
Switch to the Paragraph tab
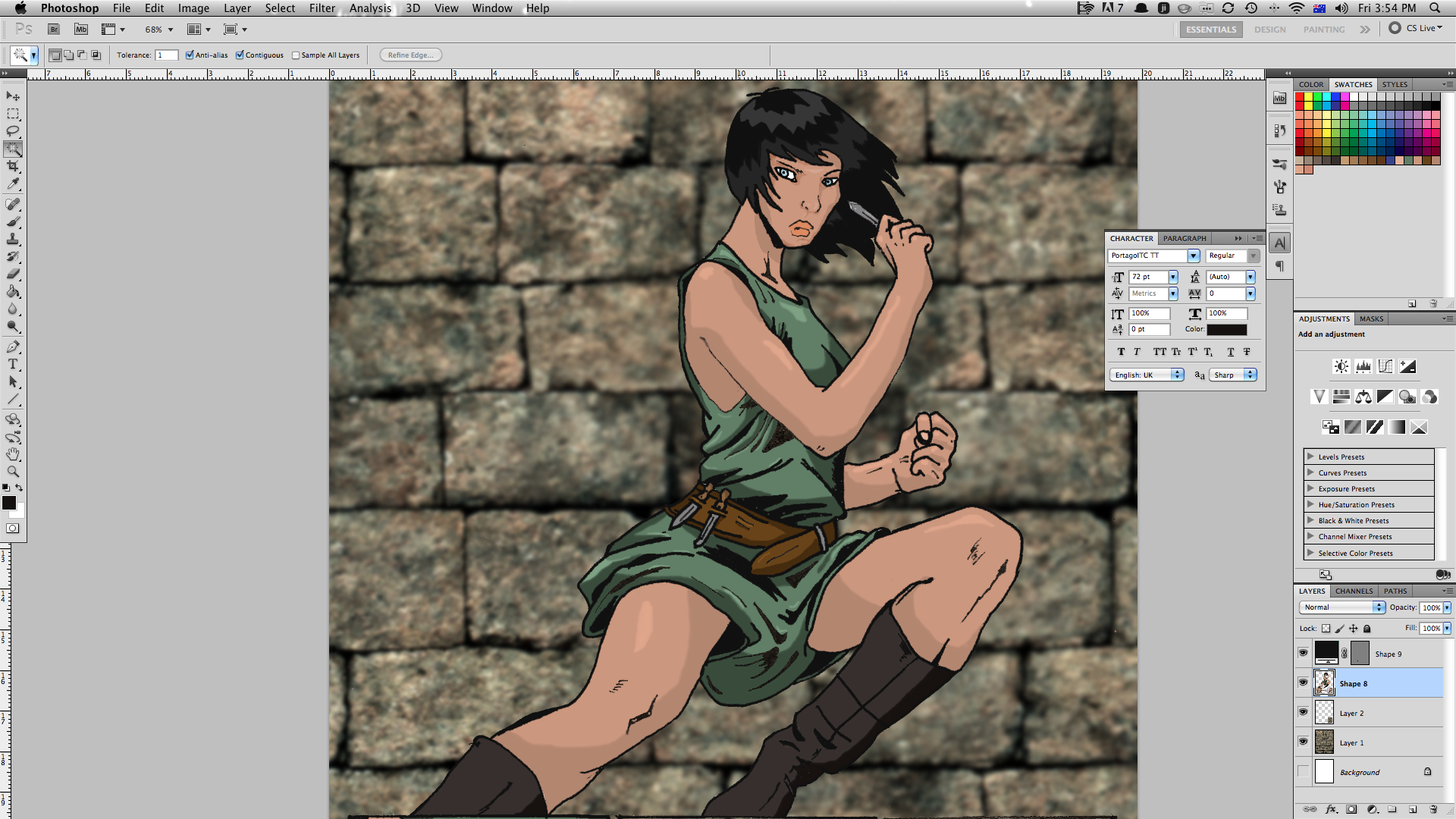pyautogui.click(x=1185, y=239)
